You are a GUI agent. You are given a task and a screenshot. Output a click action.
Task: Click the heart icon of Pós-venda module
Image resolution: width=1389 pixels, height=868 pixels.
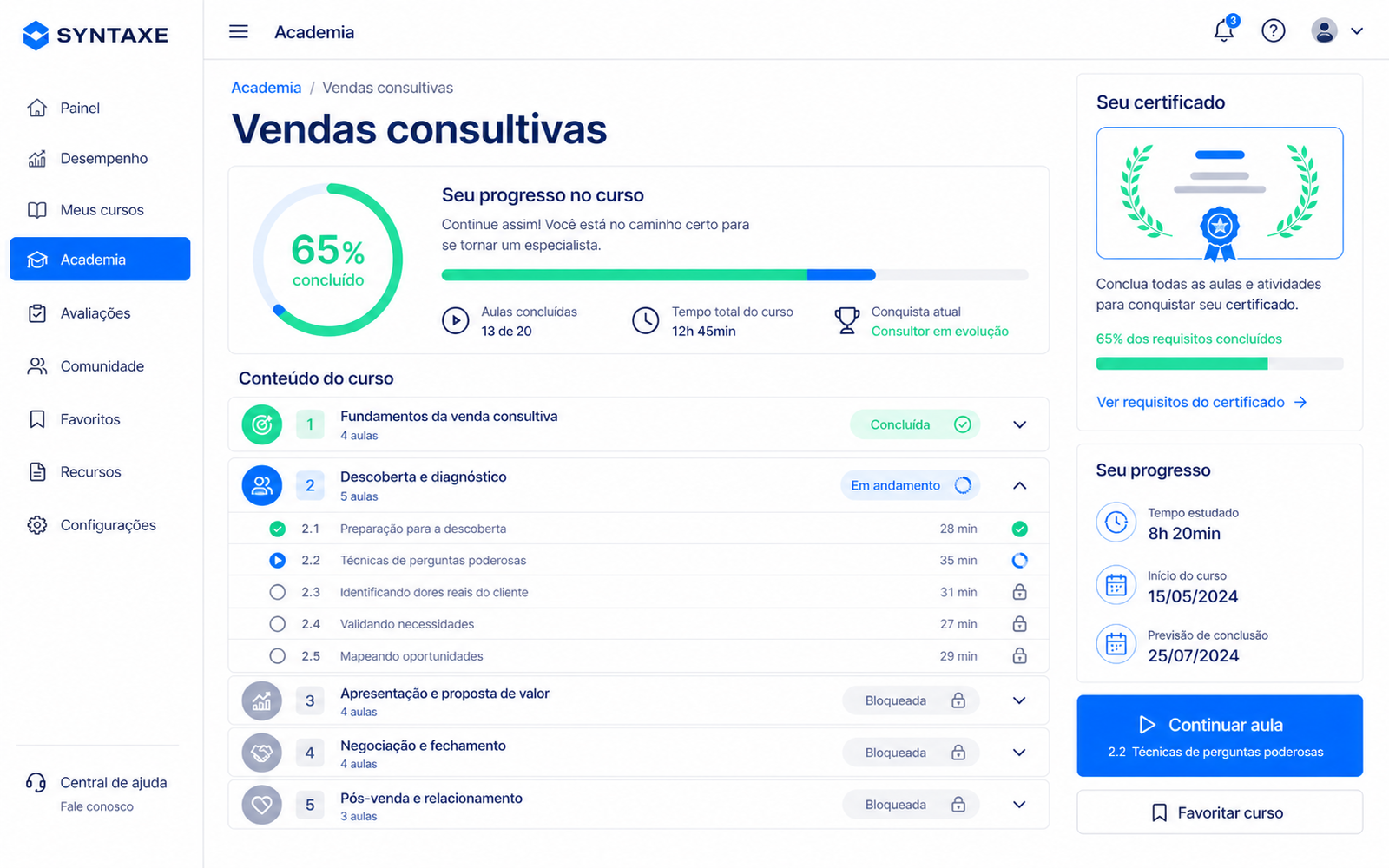click(x=261, y=805)
